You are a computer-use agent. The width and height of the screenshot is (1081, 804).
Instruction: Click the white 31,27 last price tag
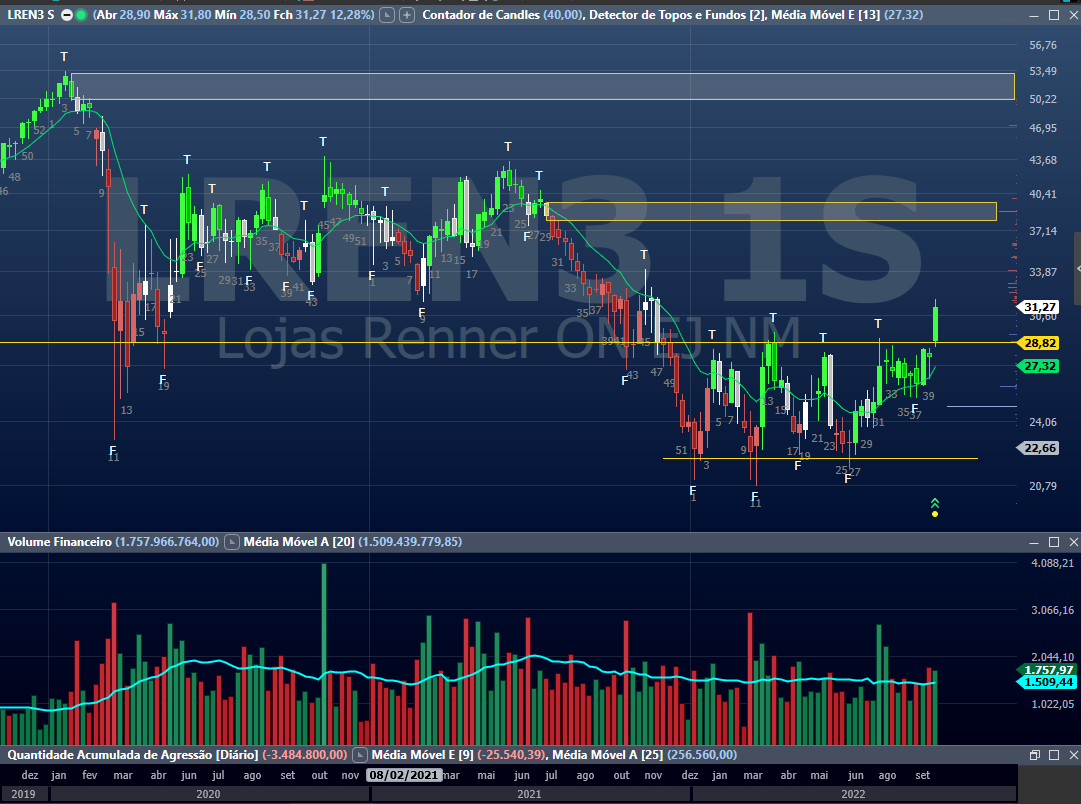(1040, 307)
